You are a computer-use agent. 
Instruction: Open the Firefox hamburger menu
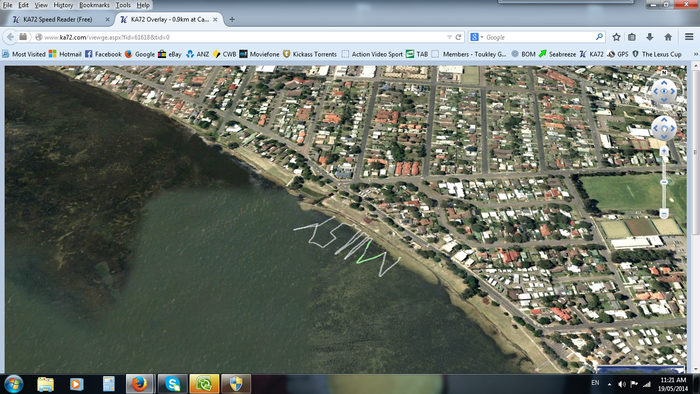click(689, 37)
